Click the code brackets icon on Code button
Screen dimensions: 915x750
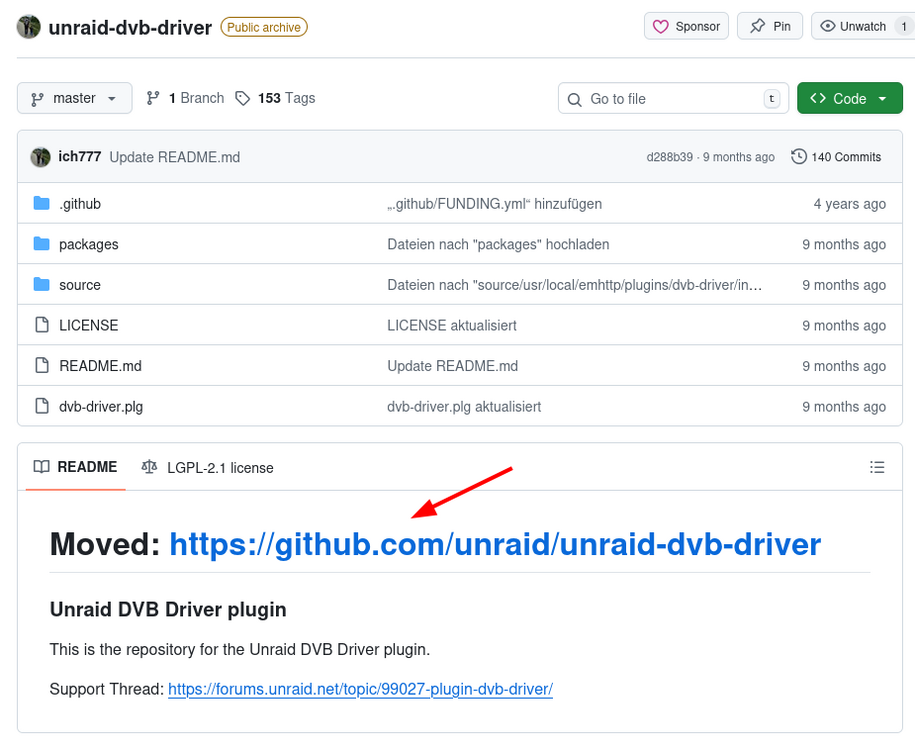(818, 98)
